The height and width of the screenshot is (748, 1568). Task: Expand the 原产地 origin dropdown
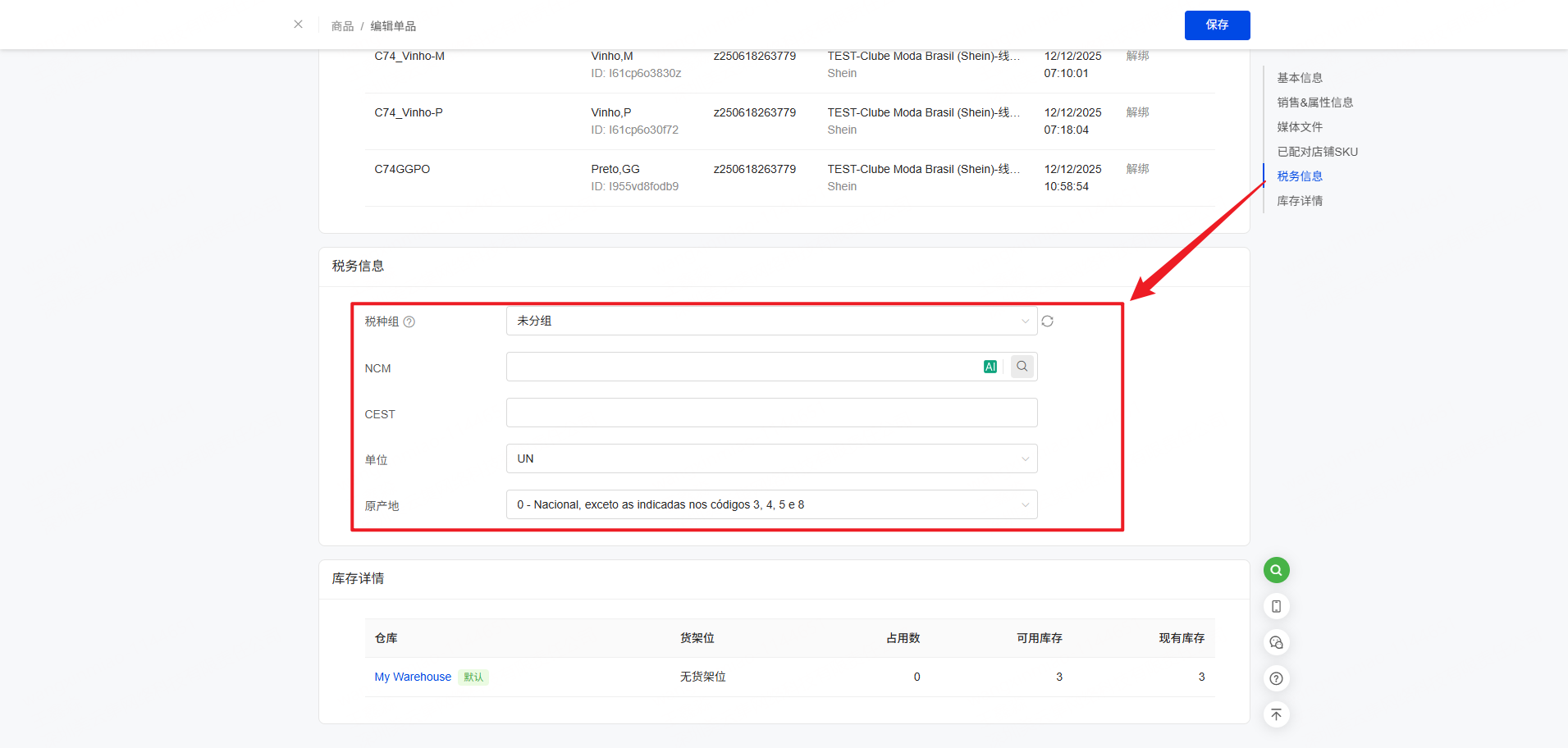click(x=771, y=504)
